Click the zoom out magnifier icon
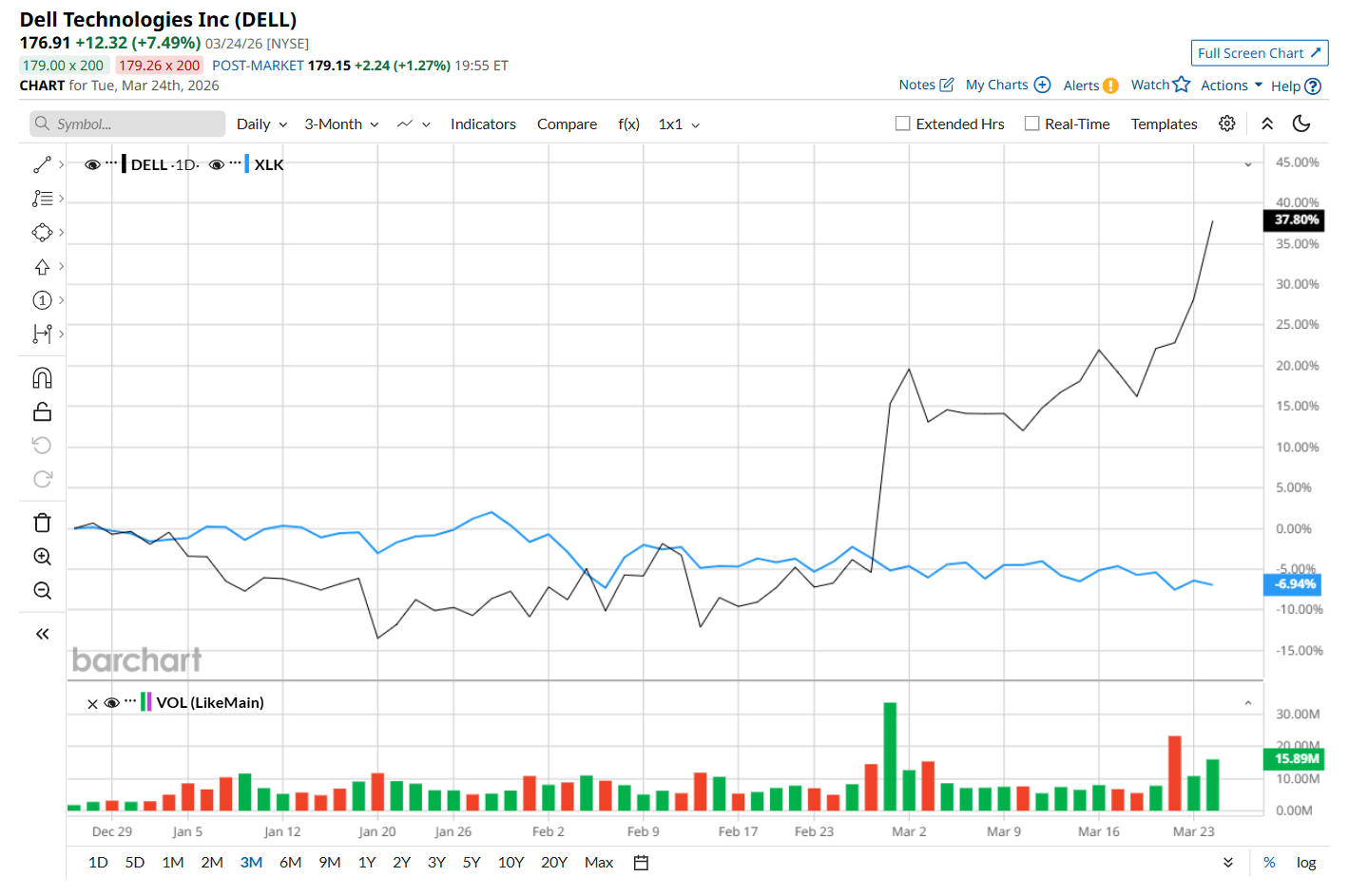 point(42,591)
